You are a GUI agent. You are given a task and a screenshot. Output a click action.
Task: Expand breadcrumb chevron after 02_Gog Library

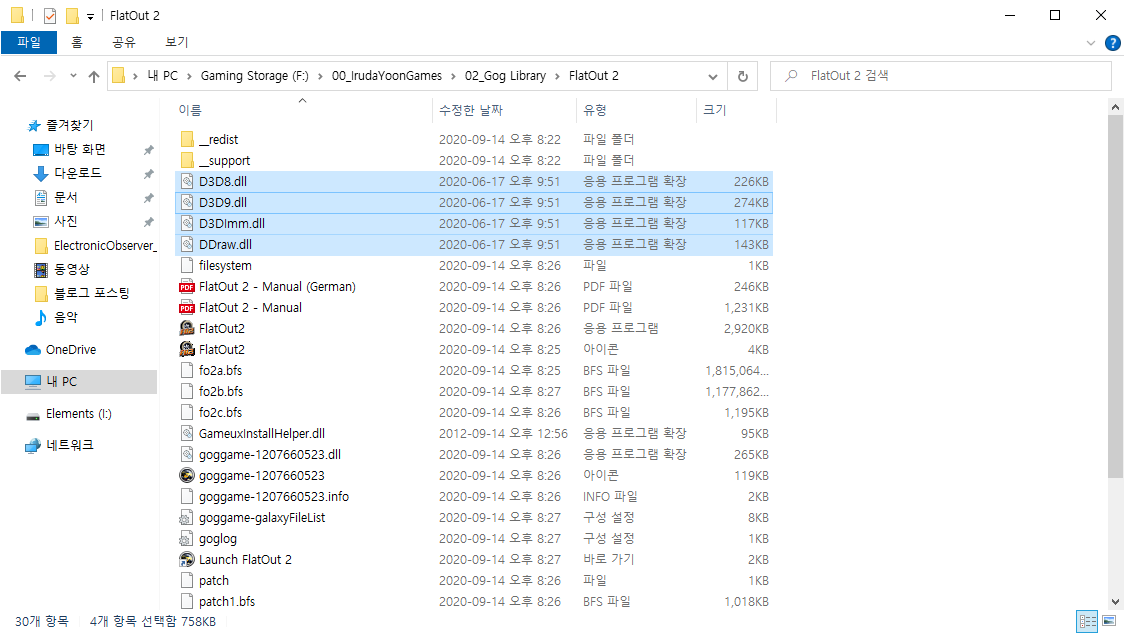[x=557, y=76]
